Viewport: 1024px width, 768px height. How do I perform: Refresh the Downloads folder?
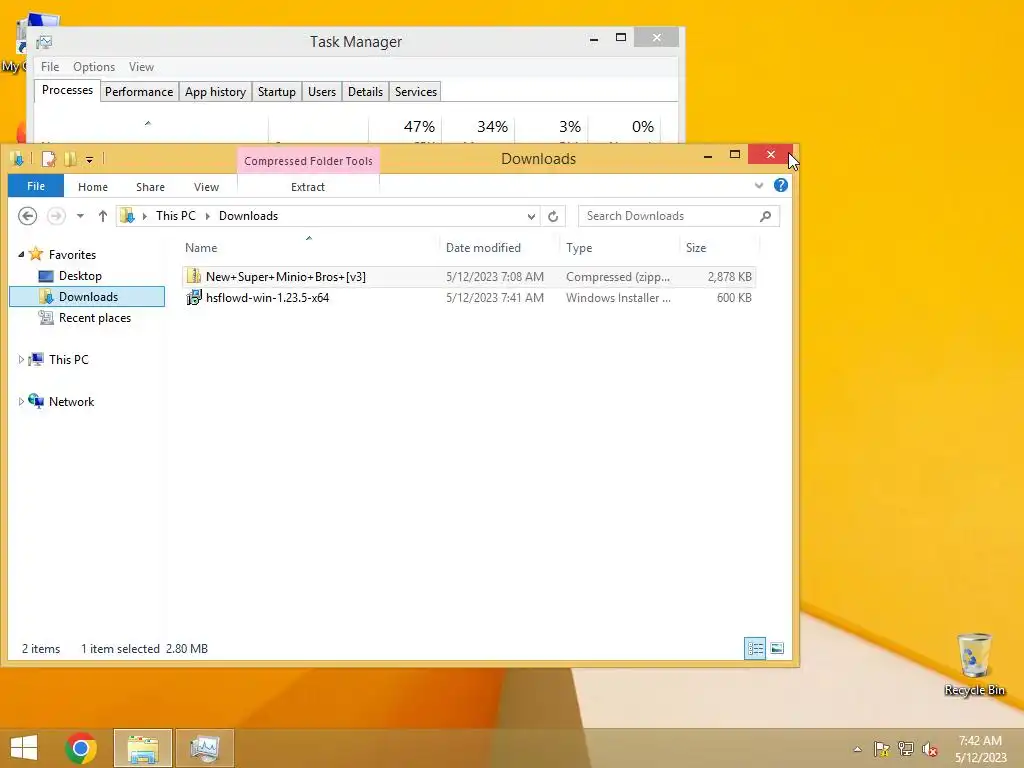pos(553,216)
